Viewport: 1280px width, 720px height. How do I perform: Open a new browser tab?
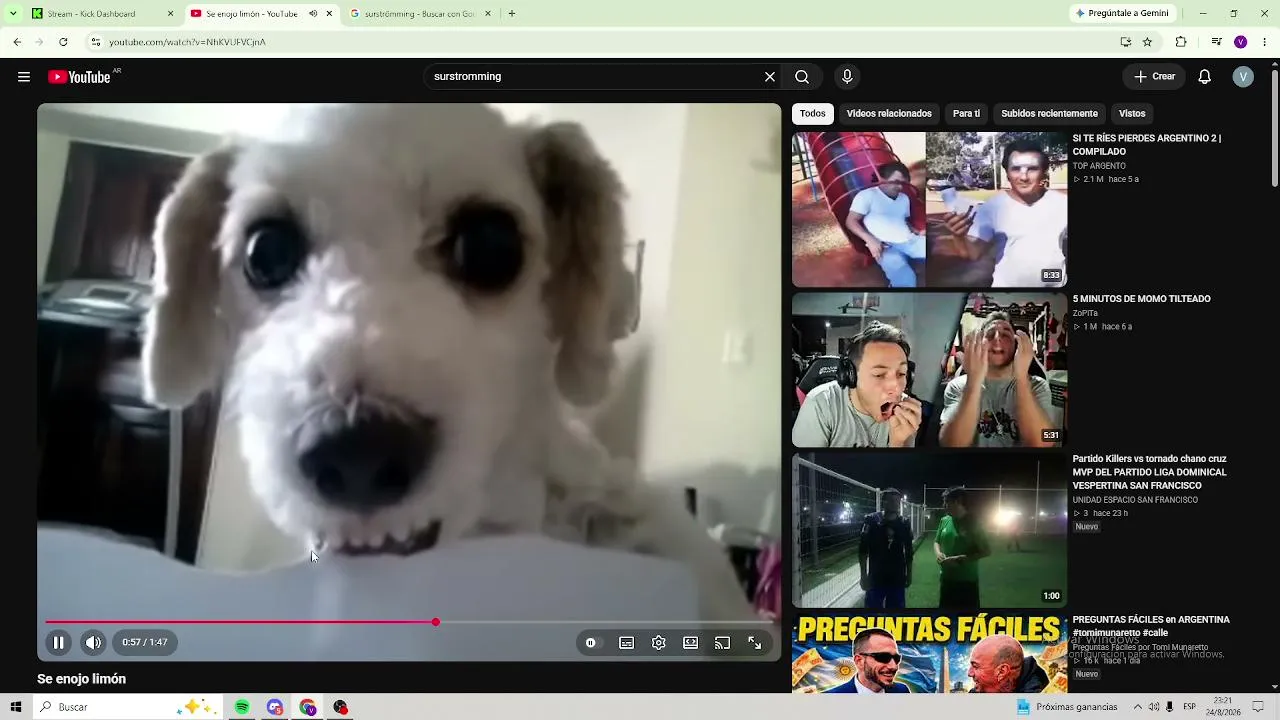pos(512,14)
